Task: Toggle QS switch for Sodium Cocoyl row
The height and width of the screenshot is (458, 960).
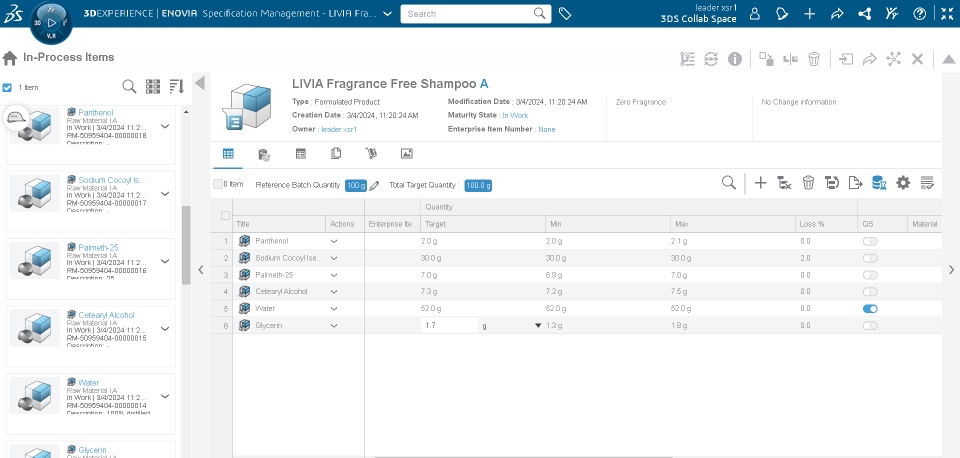Action: [x=870, y=258]
